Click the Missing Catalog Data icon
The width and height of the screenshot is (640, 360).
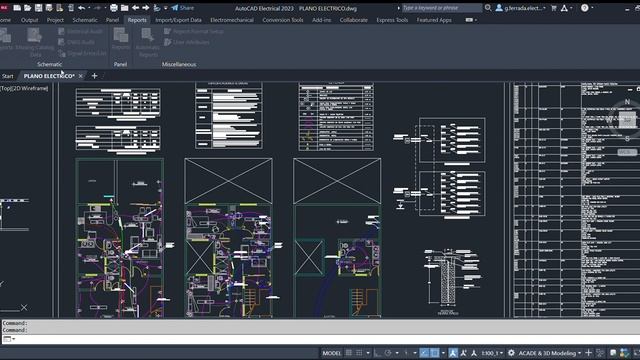tap(34, 35)
